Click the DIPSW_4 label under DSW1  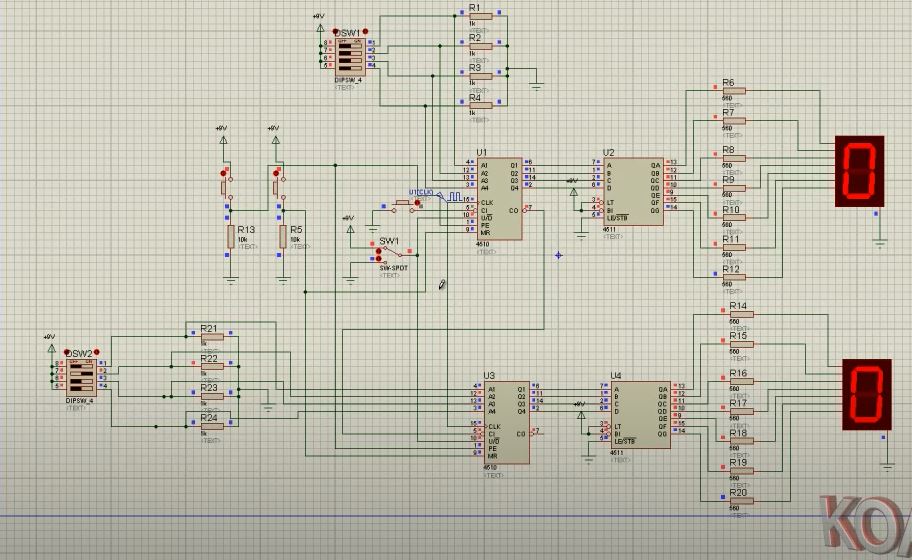tap(348, 80)
